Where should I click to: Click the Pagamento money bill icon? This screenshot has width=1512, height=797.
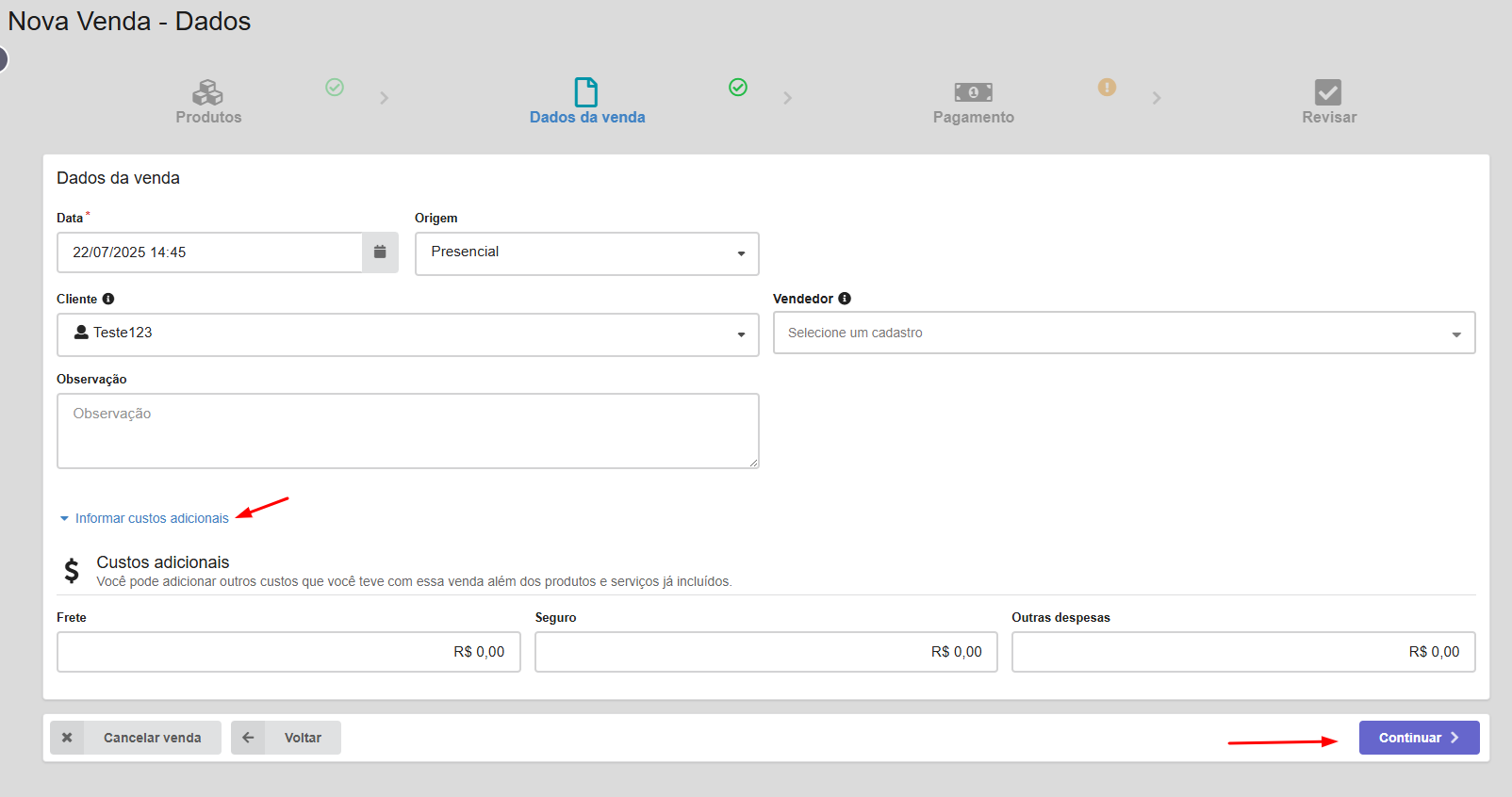pos(973,92)
